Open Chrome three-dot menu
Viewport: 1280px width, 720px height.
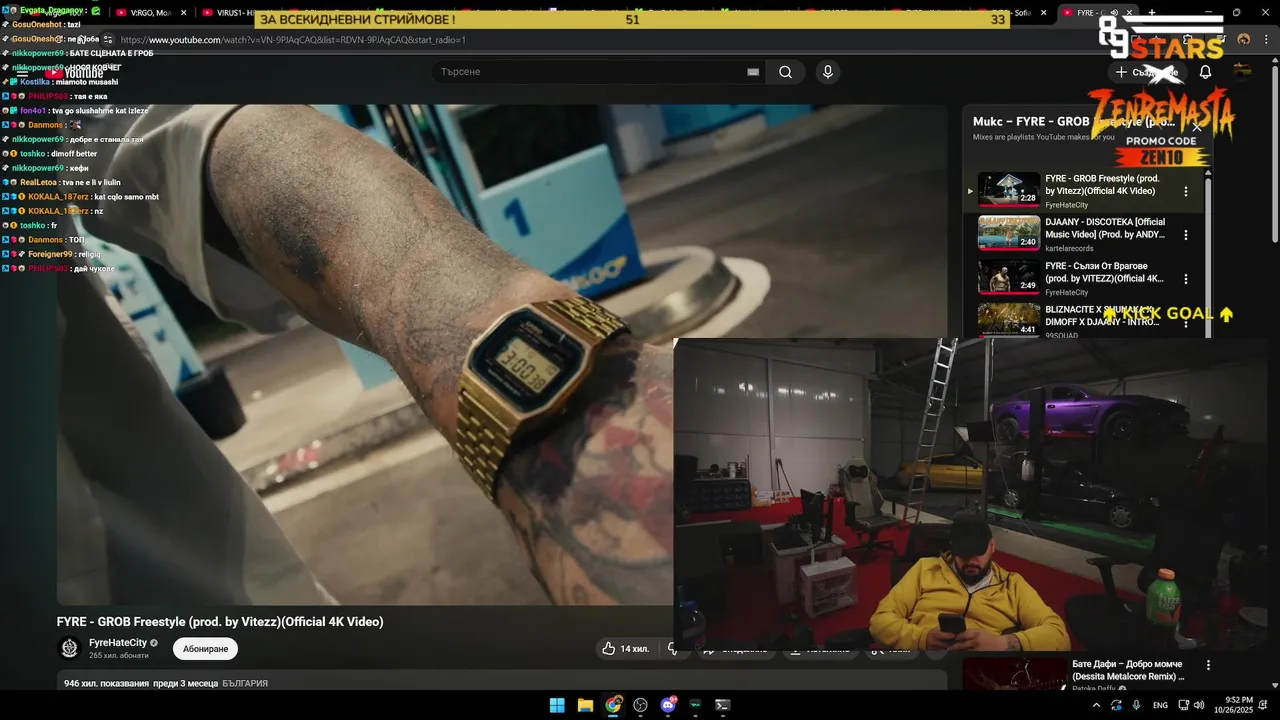pos(1266,40)
